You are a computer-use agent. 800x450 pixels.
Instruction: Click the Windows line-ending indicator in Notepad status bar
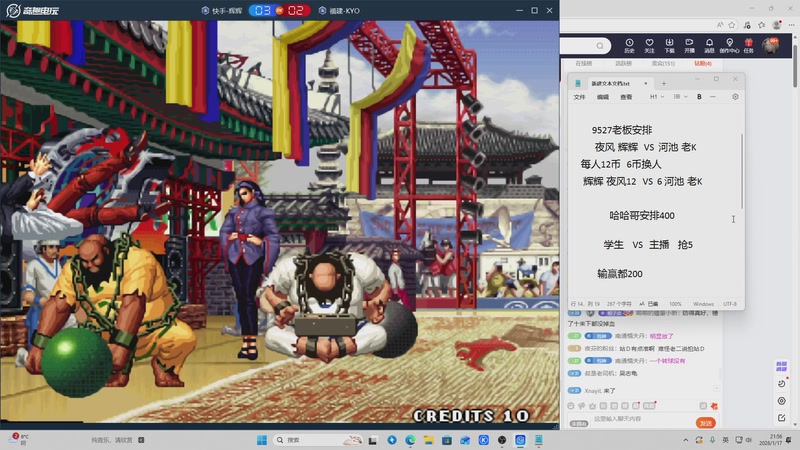(x=703, y=304)
